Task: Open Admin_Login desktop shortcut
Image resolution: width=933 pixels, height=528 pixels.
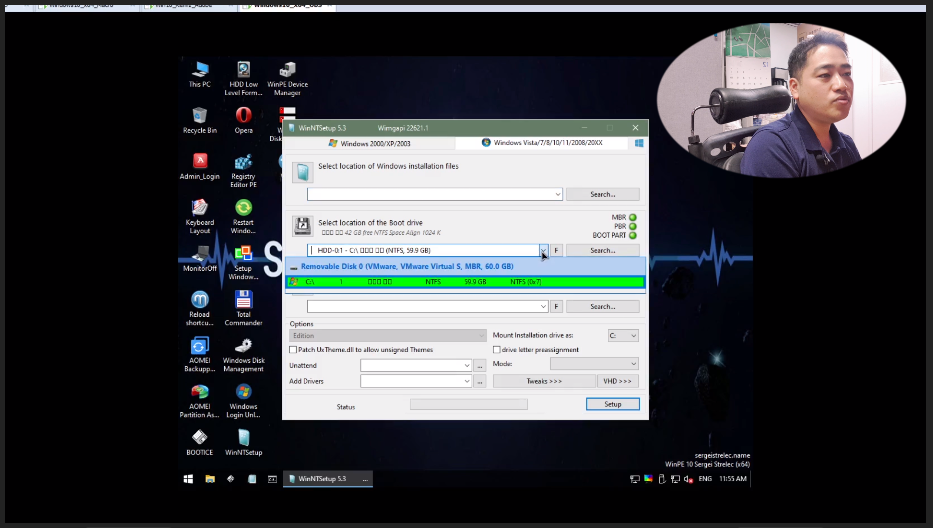Action: coord(200,167)
